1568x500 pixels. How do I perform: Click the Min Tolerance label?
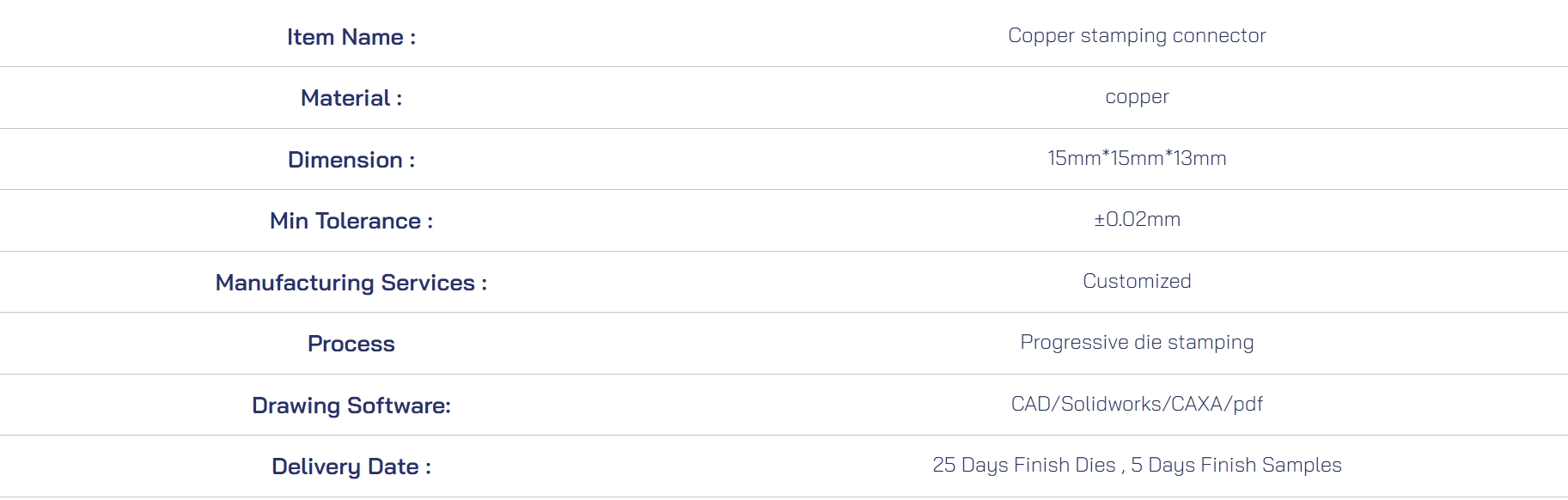(351, 221)
